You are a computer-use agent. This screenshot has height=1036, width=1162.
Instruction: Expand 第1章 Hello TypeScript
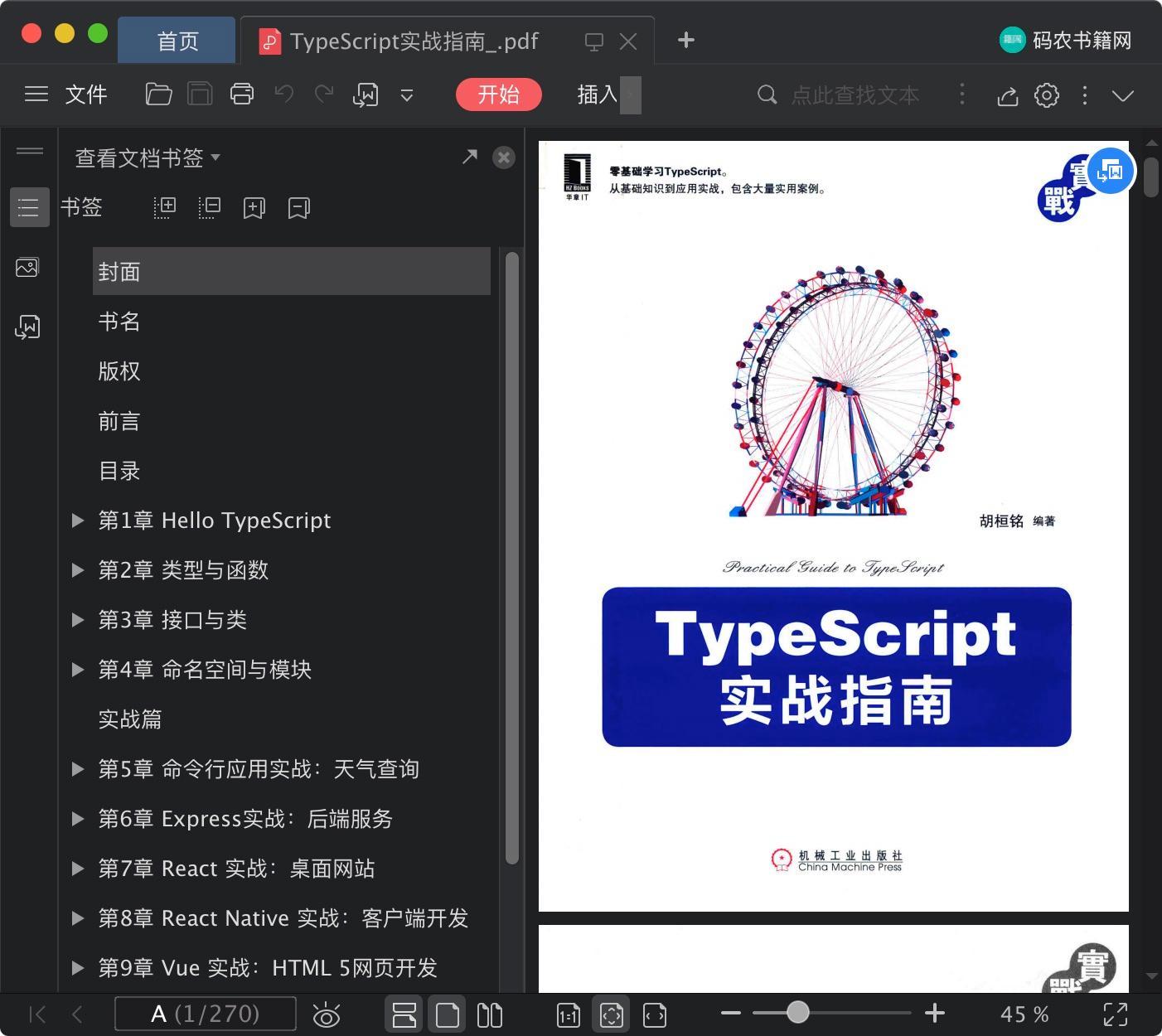[x=78, y=520]
